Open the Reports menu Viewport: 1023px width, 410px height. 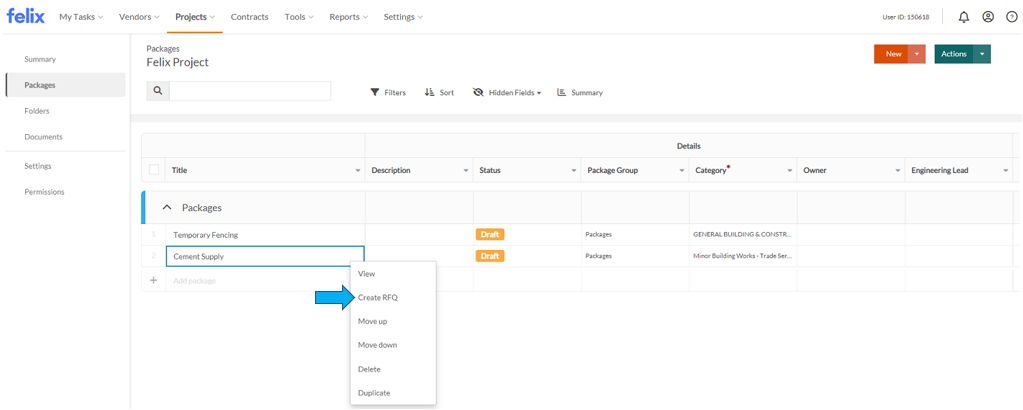(348, 17)
